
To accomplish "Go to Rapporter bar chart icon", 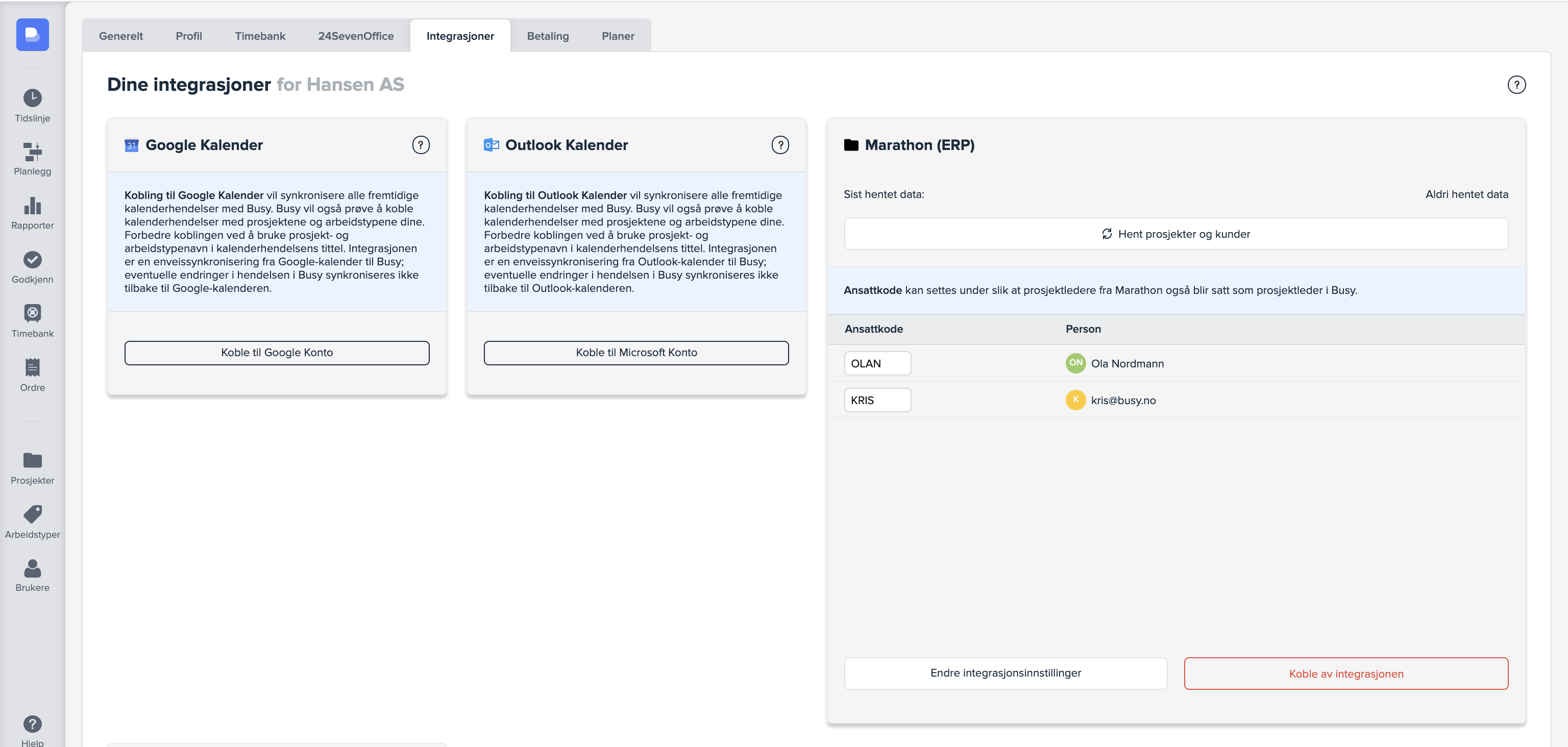I will 32,206.
